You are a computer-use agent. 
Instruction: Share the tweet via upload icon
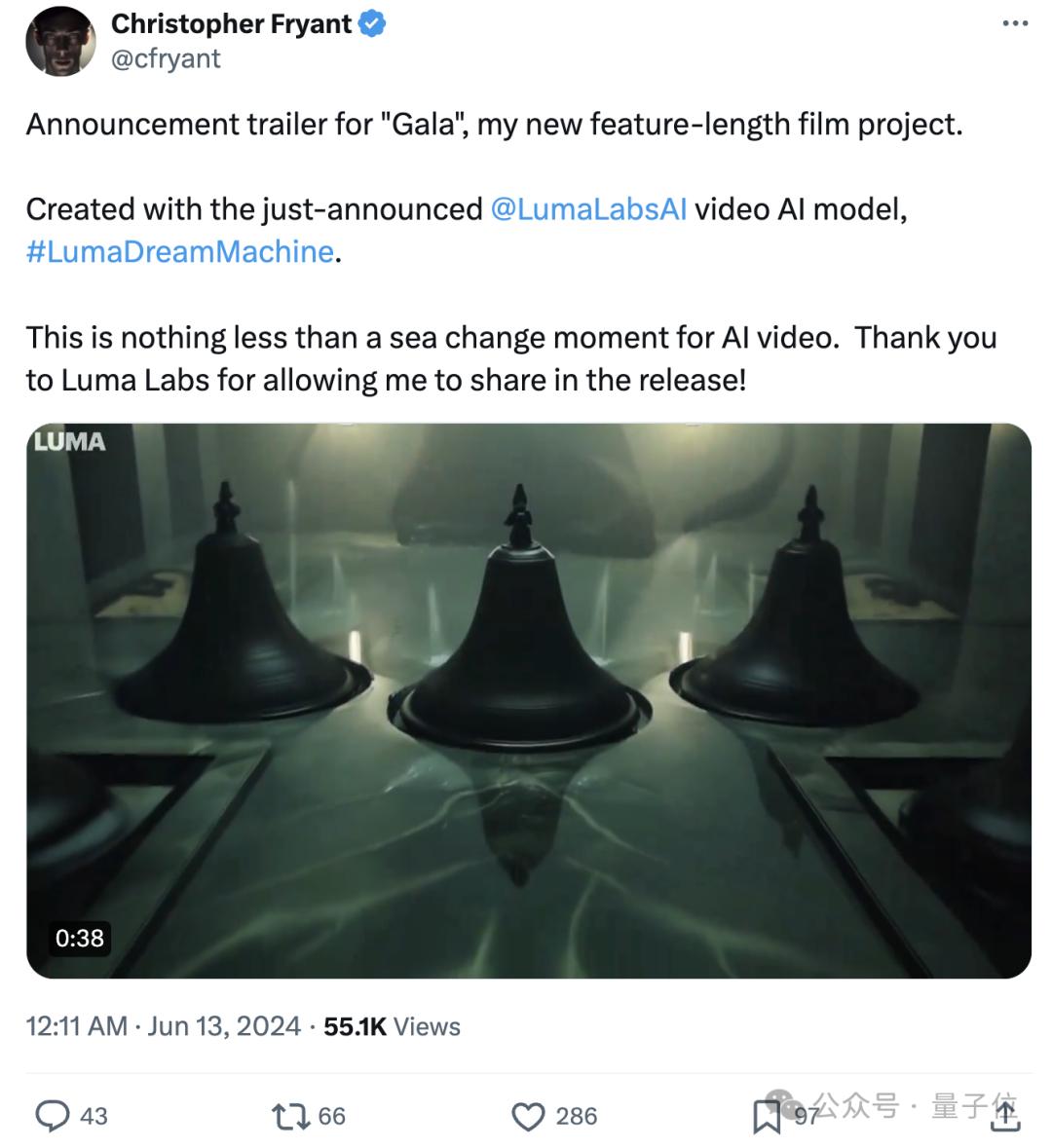coord(1003,1116)
